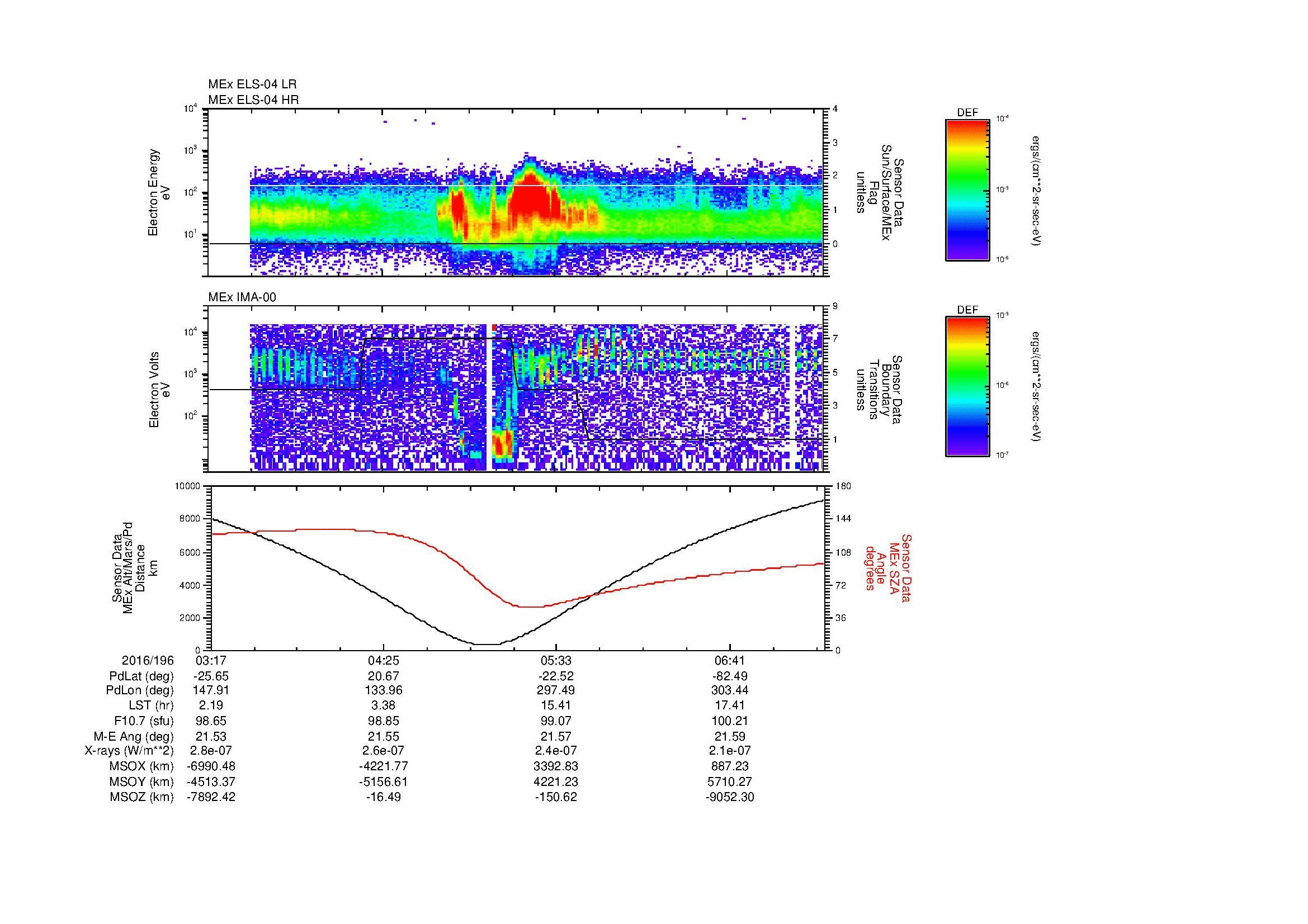Click the PdLat value '20.67'
Image resolution: width=1308 pixels, height=924 pixels.
pyautogui.click(x=384, y=676)
